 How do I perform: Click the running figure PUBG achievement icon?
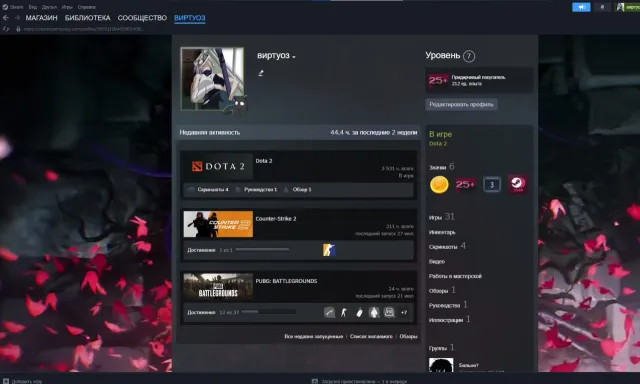pyautogui.click(x=344, y=313)
